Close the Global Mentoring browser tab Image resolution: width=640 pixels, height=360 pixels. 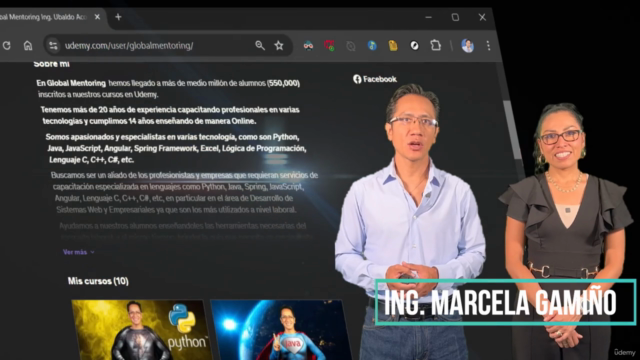click(x=97, y=17)
